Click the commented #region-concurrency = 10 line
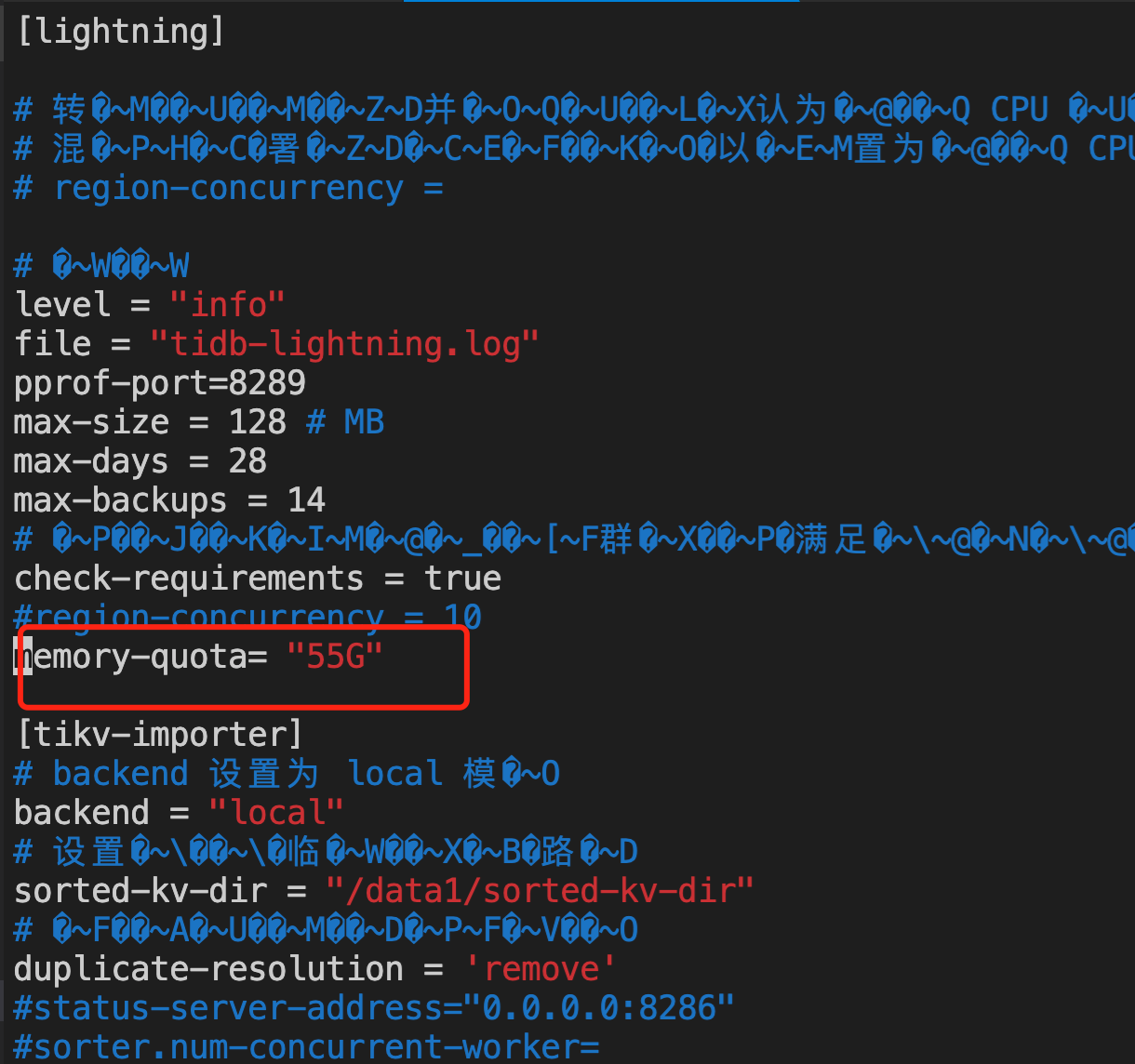Image resolution: width=1135 pixels, height=1064 pixels. (x=248, y=618)
